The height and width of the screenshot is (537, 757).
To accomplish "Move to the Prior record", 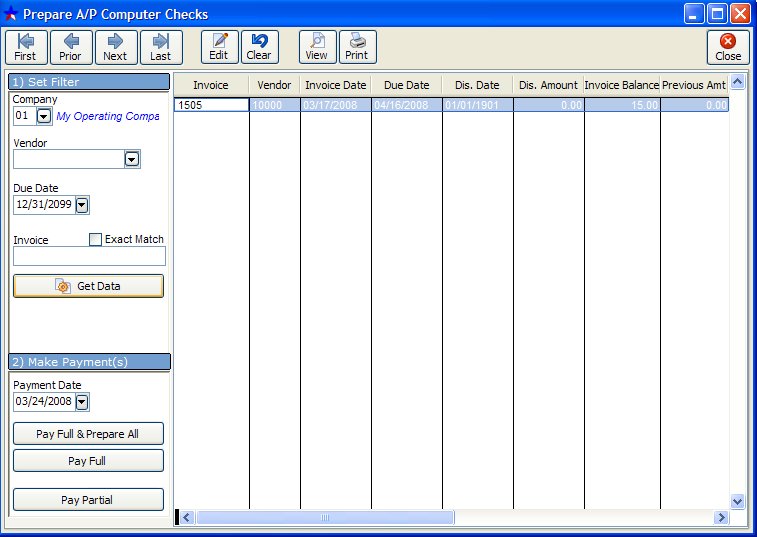I will 71,47.
